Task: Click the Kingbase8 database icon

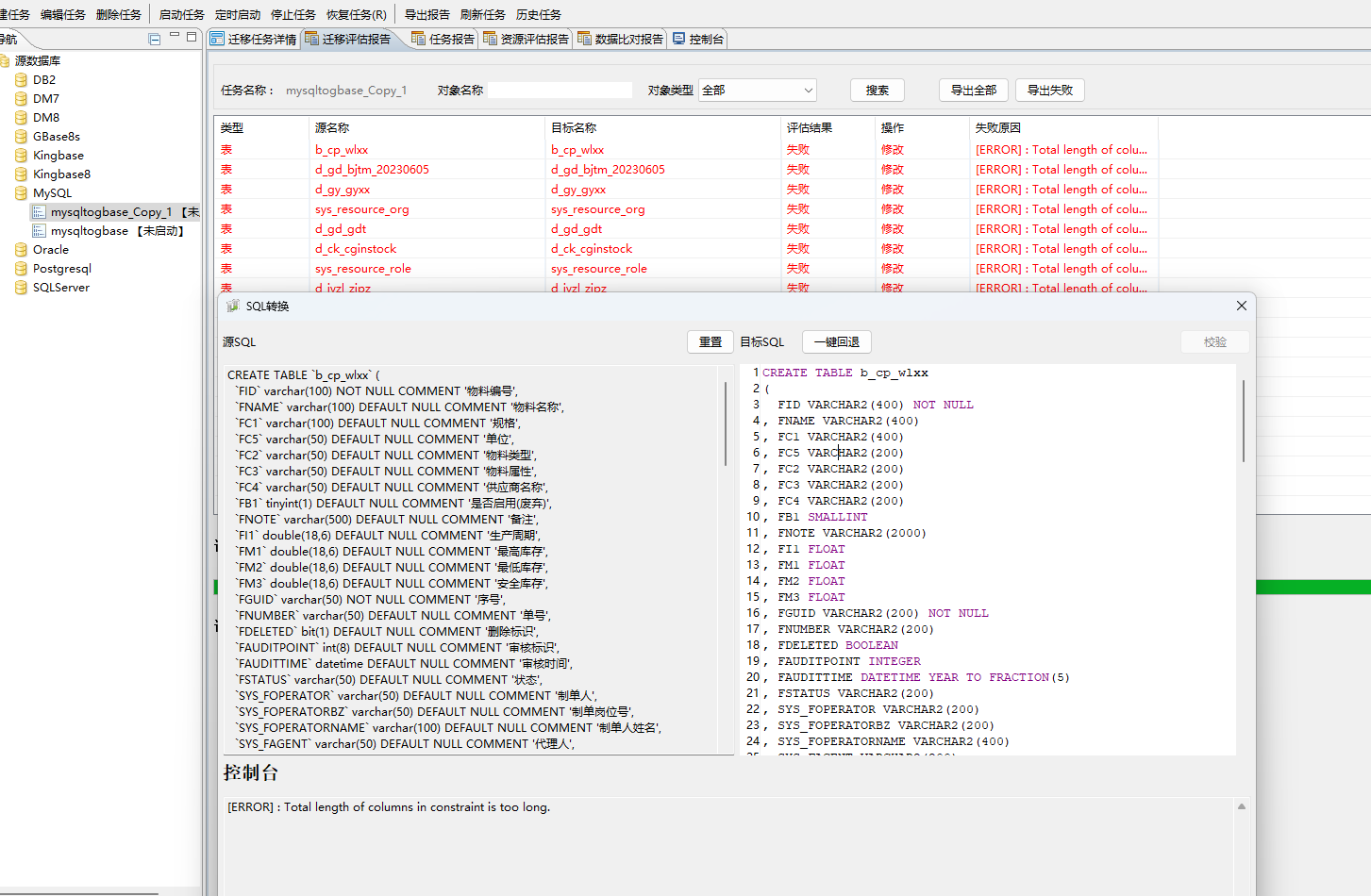Action: (x=21, y=174)
